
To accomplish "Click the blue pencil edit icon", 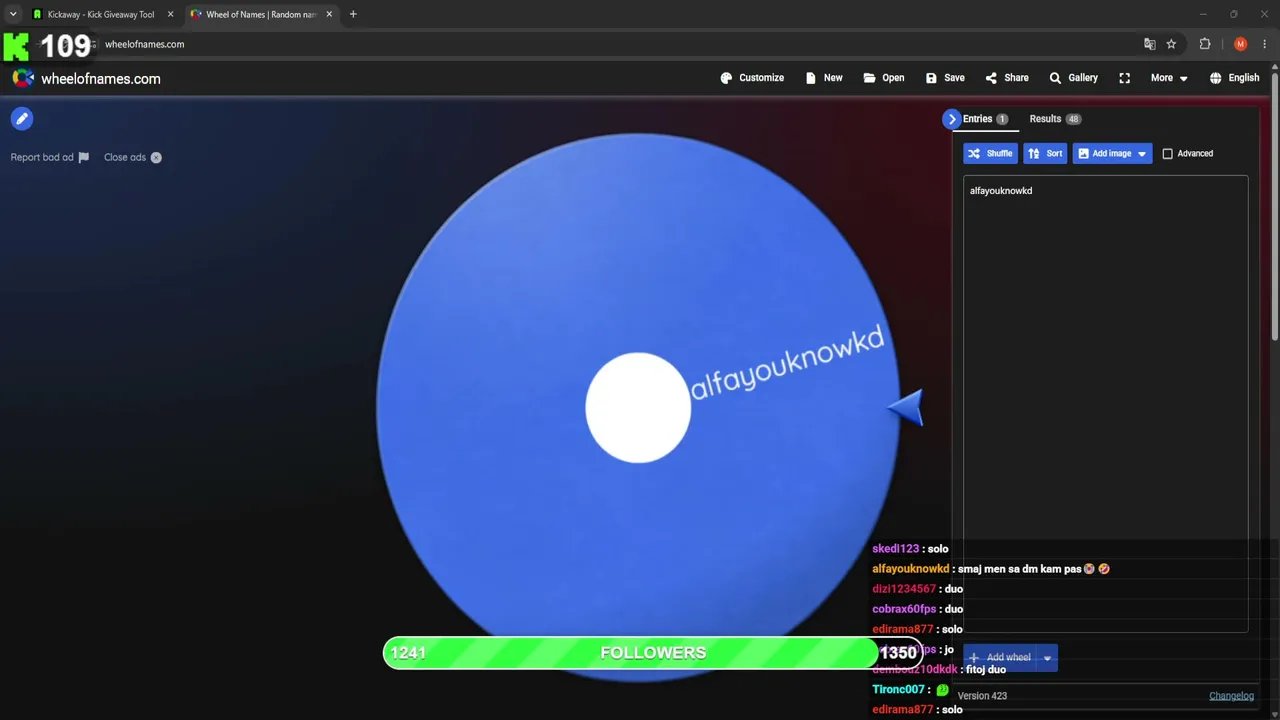I will click(x=22, y=119).
